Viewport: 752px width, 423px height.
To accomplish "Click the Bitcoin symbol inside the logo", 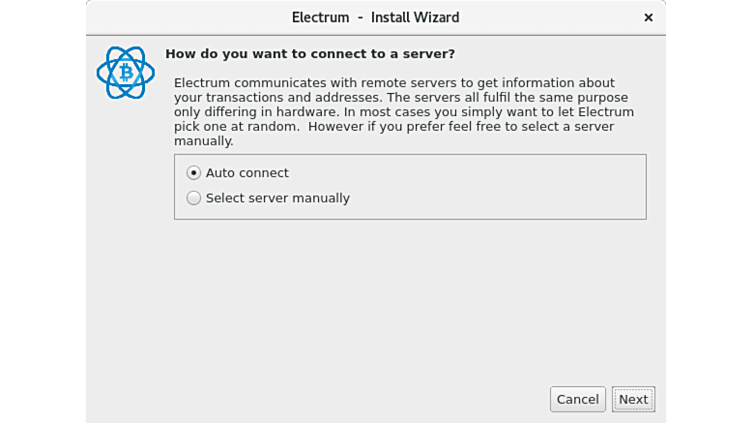I will 126,73.
